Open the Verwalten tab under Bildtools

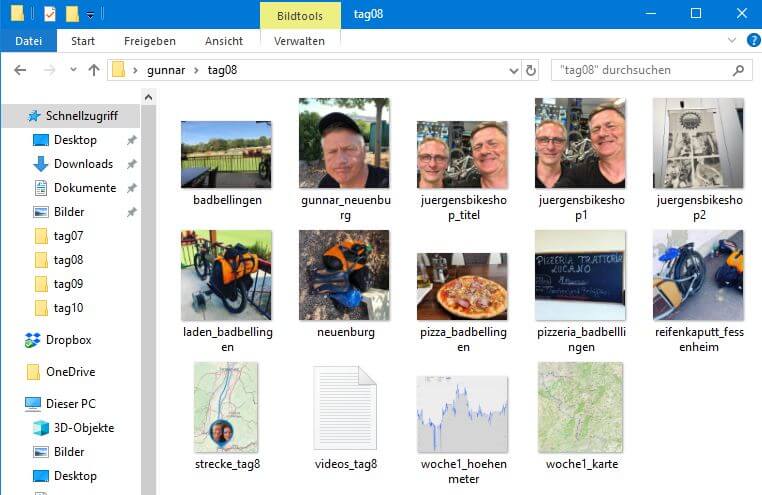pos(299,41)
